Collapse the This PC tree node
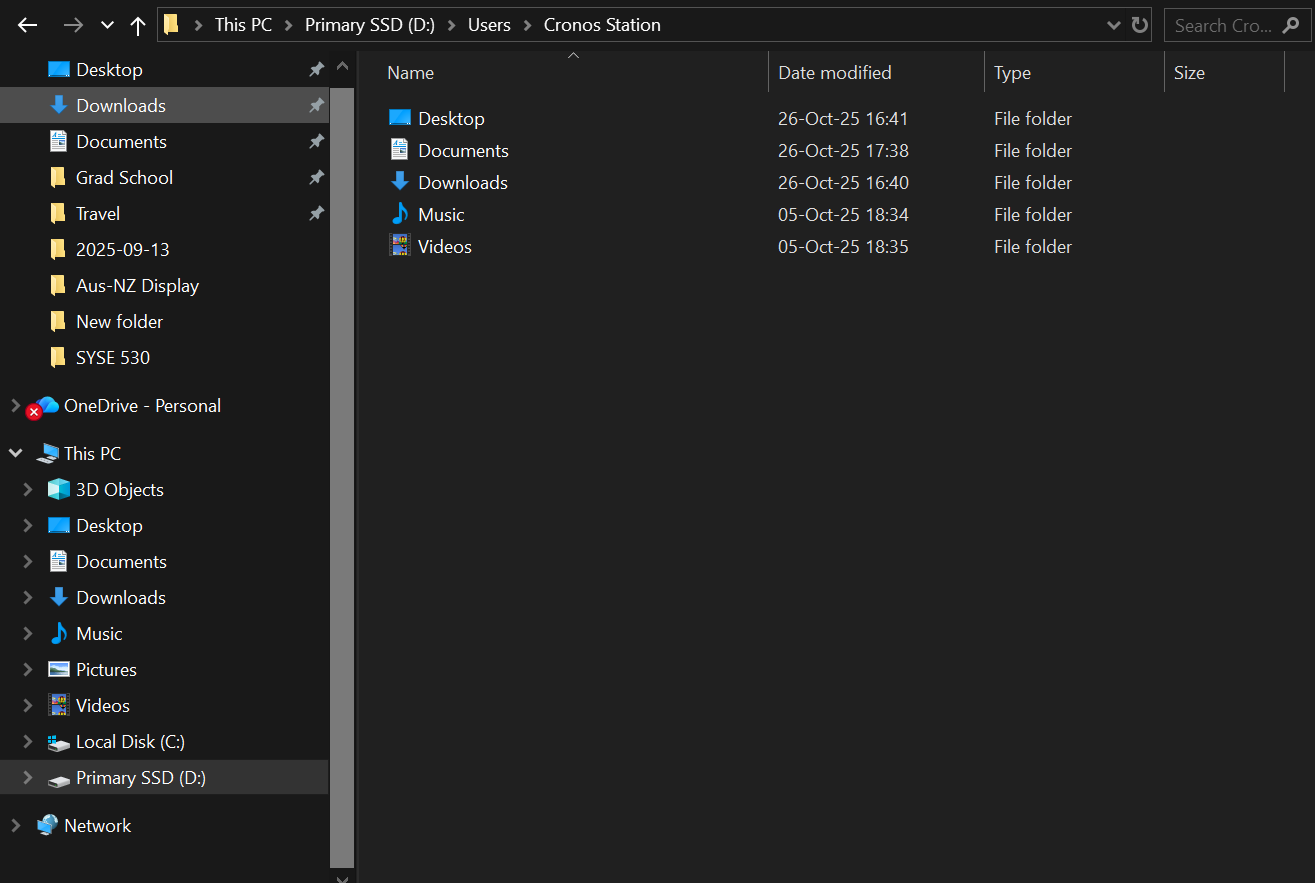This screenshot has height=883, width=1315. (x=15, y=453)
